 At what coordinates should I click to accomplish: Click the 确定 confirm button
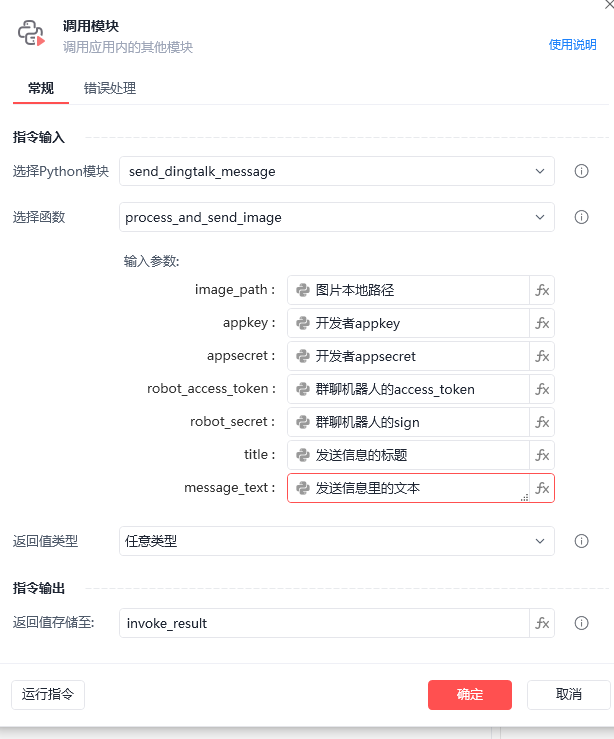click(469, 695)
